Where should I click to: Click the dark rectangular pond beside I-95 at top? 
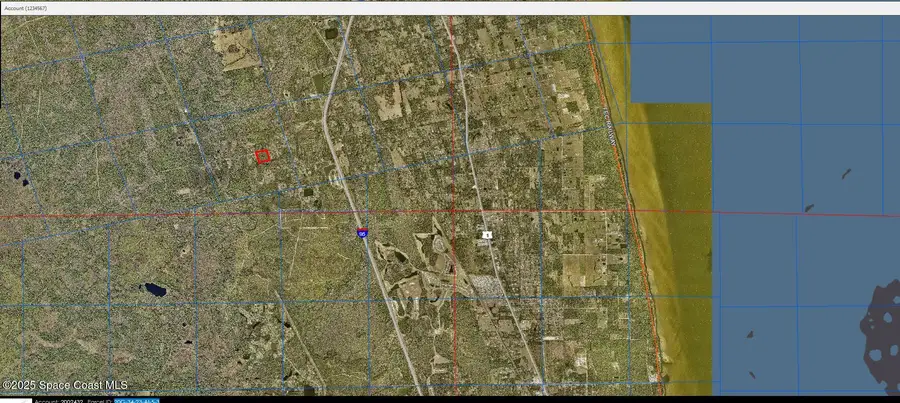point(331,33)
